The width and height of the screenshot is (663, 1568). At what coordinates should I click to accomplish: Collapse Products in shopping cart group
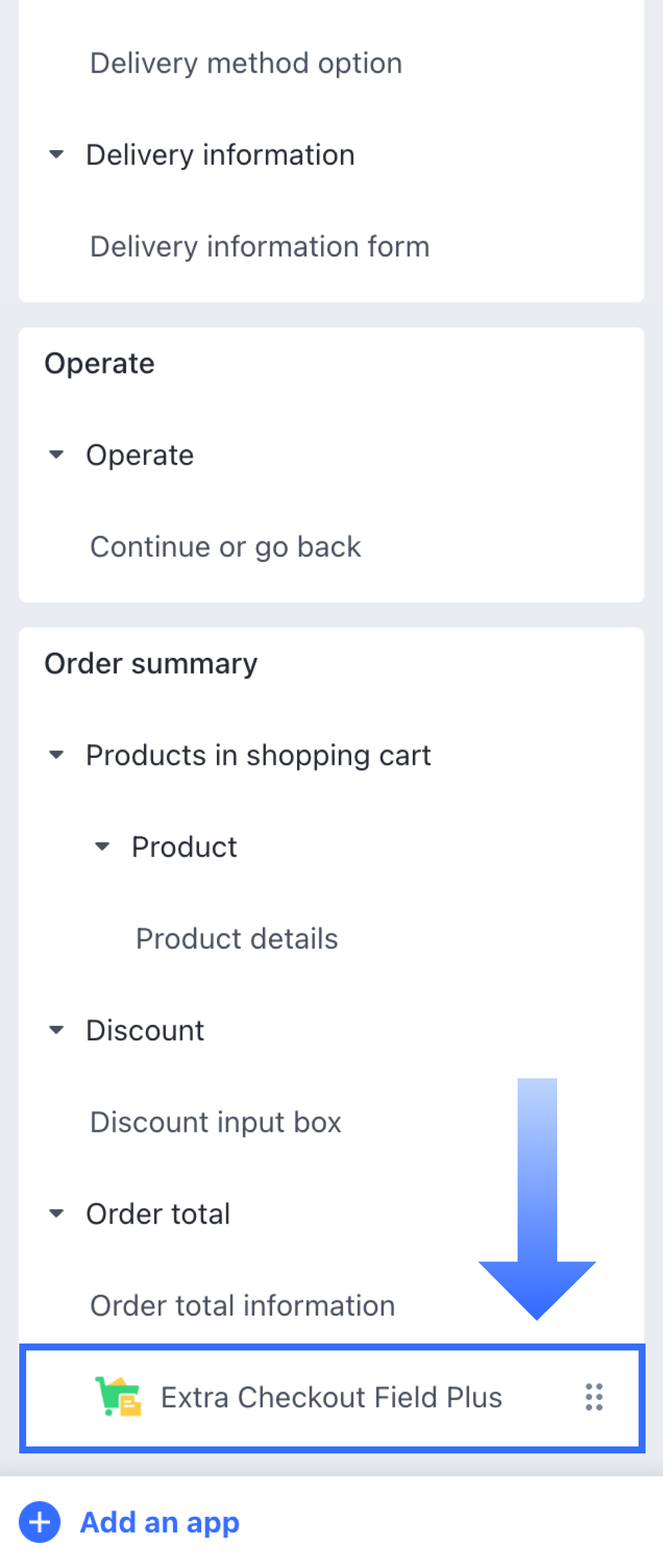[x=56, y=756]
